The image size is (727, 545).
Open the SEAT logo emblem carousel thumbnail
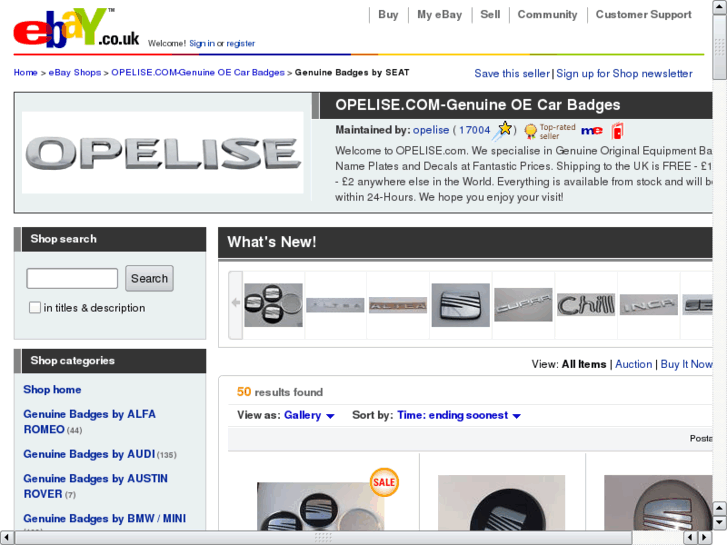tap(460, 305)
